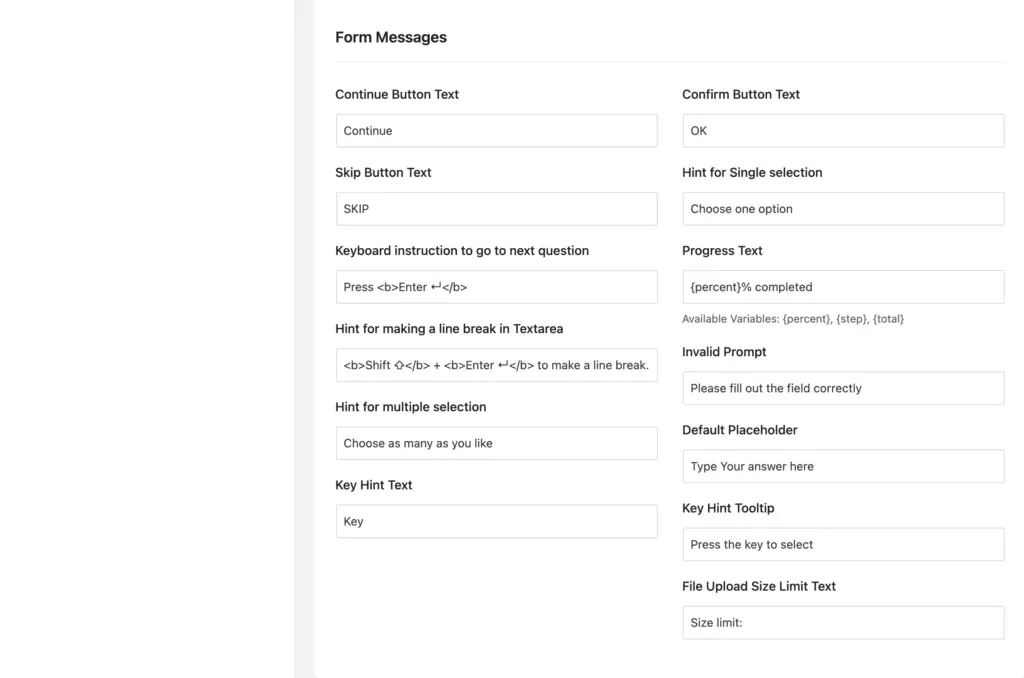
Task: Focus the Key Hint Tooltip input
Action: pyautogui.click(x=842, y=544)
